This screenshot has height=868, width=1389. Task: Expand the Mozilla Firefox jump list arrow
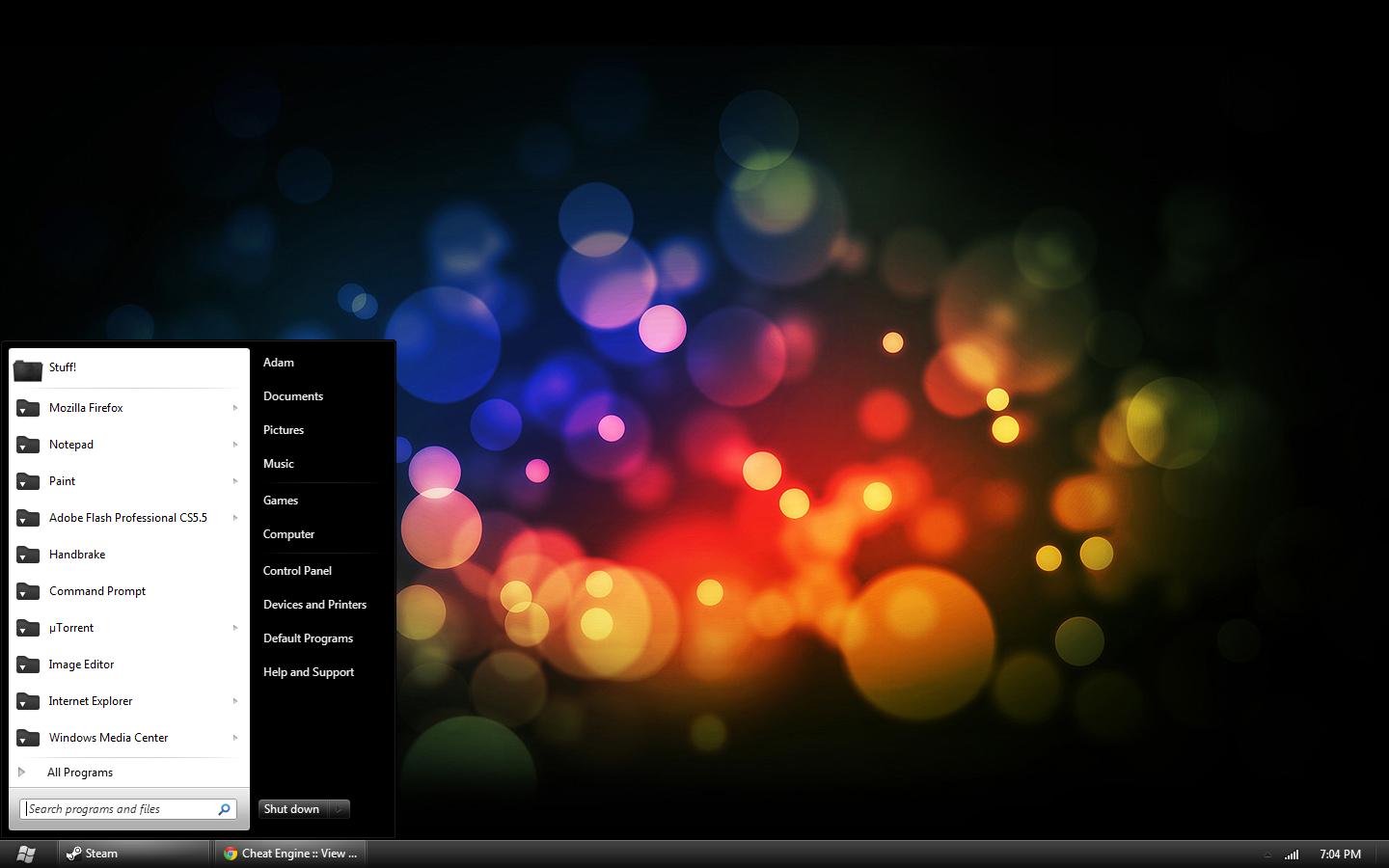point(235,408)
